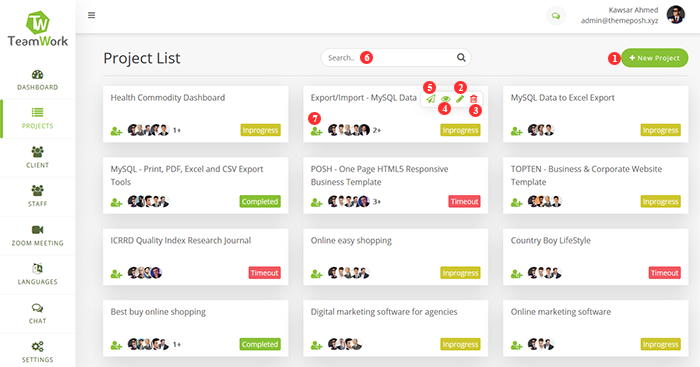Image resolution: width=700 pixels, height=367 pixels.
Task: Click Kawsar Ahmed name in header
Action: pos(633,10)
